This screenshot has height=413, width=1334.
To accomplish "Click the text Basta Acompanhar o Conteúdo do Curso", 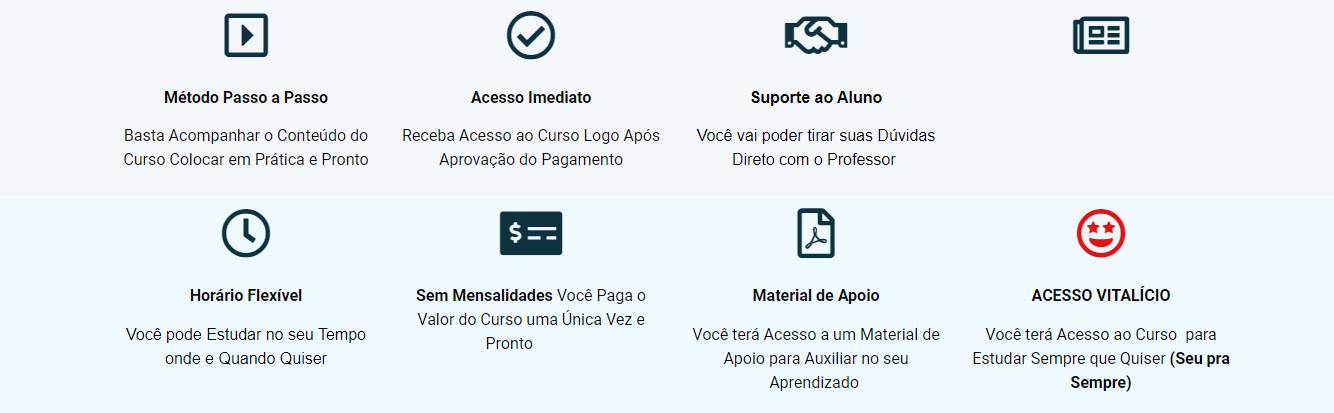I will pyautogui.click(x=246, y=147).
